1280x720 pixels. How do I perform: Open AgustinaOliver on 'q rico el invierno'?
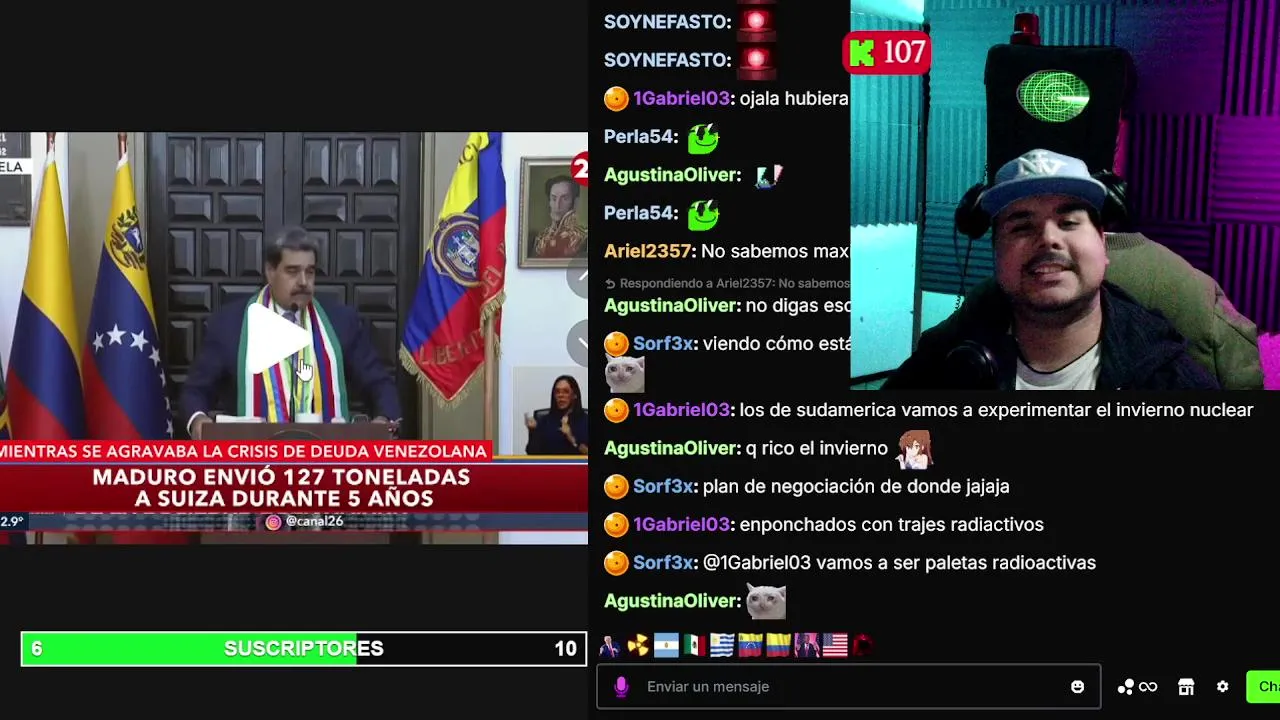672,448
